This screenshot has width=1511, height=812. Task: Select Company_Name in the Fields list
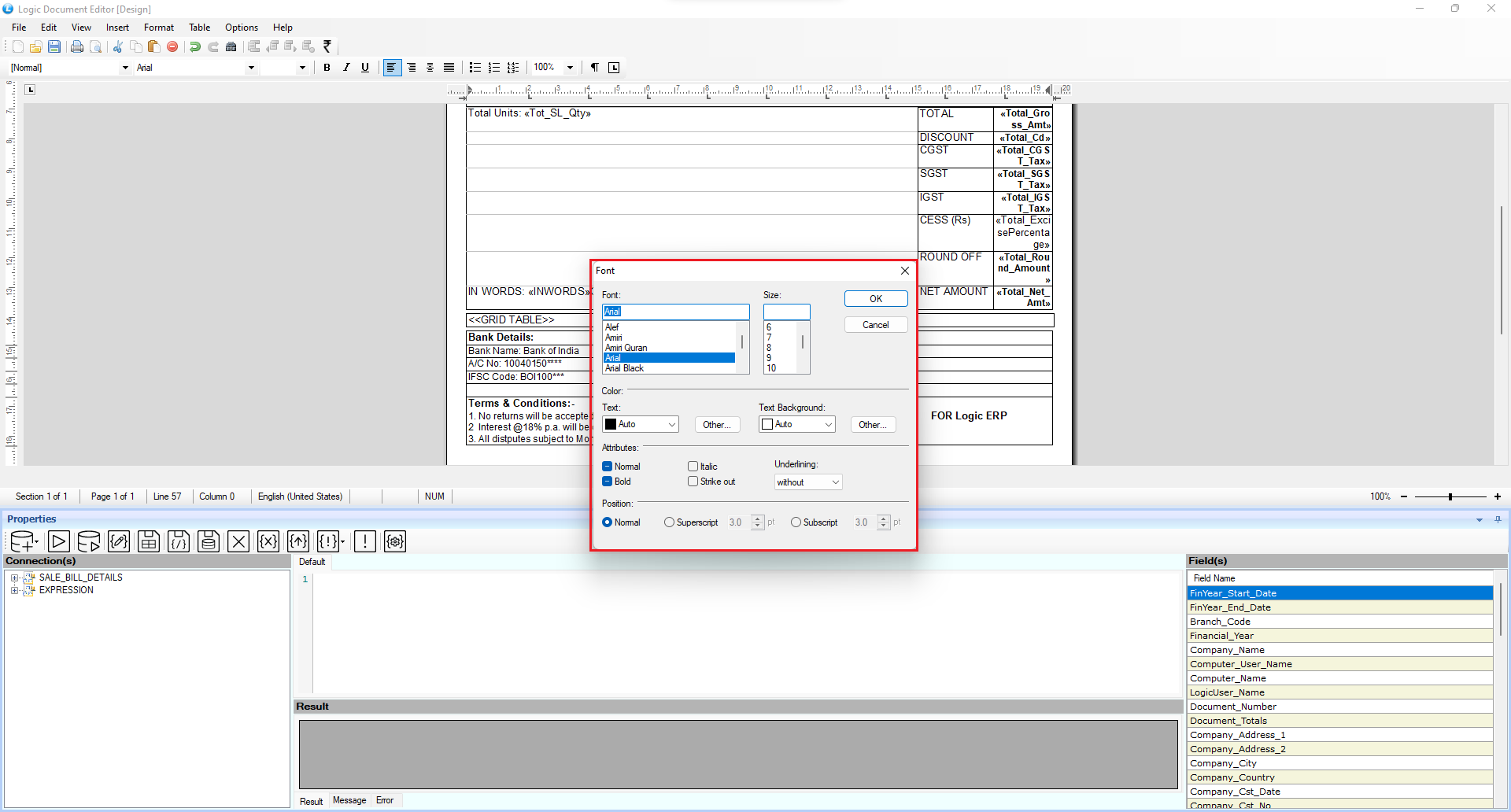1227,650
